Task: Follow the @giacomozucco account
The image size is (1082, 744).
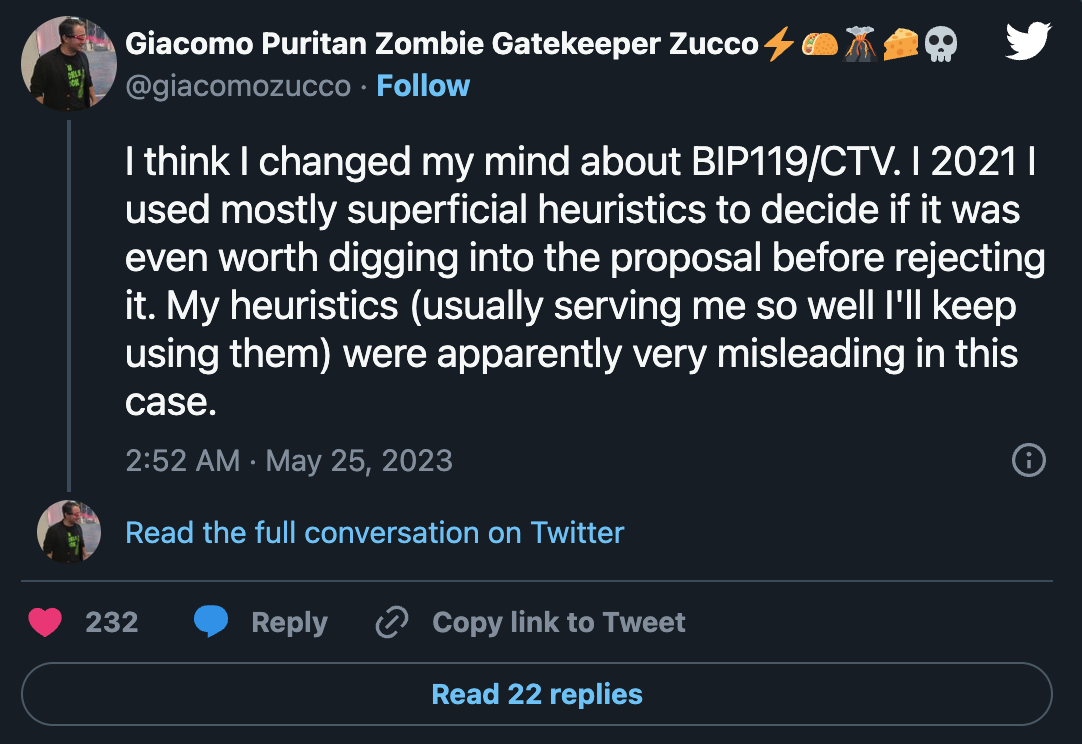Action: pos(423,86)
